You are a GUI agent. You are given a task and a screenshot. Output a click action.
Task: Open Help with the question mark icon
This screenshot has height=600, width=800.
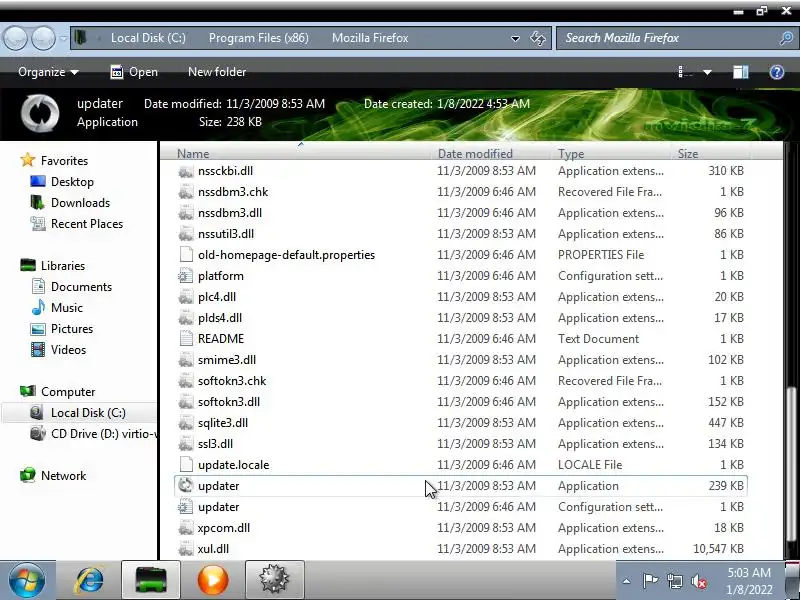click(x=777, y=72)
